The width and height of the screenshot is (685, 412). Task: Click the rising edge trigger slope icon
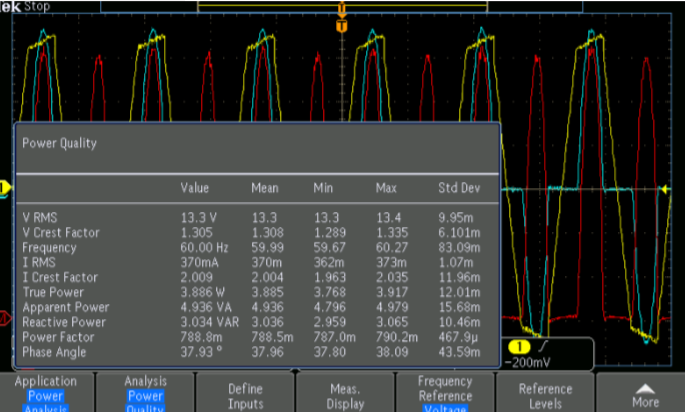coord(542,347)
